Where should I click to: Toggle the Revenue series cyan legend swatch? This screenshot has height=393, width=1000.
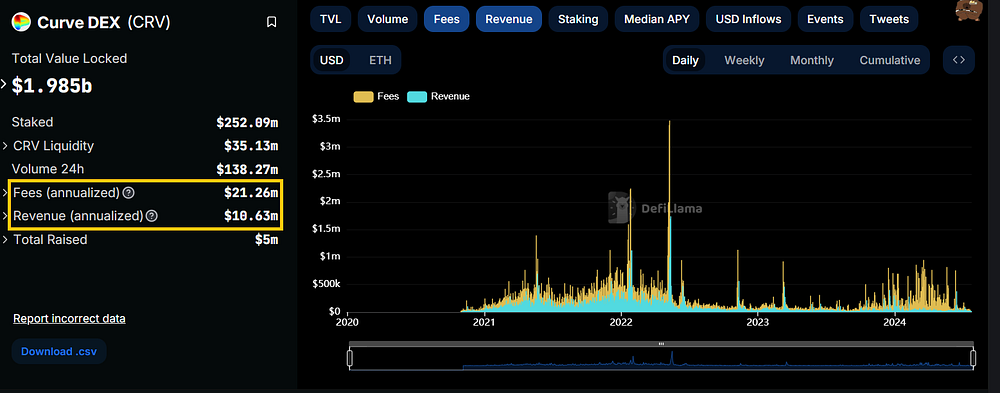[416, 97]
